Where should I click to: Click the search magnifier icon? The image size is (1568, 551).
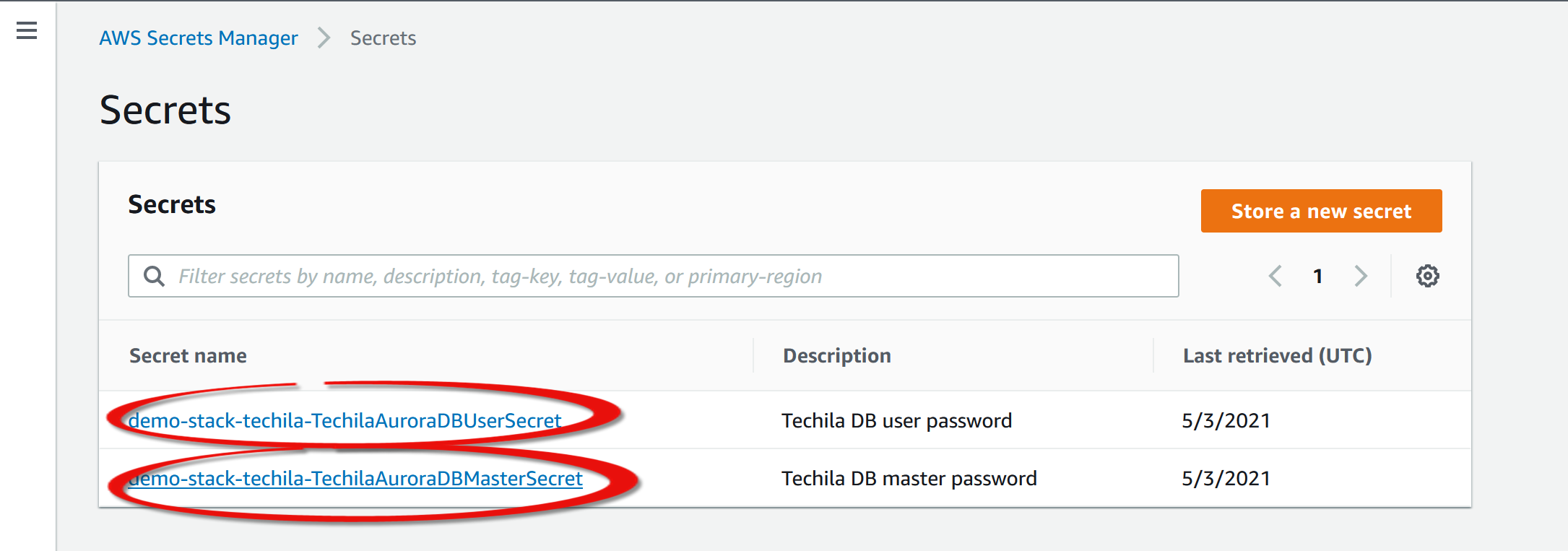coord(154,276)
